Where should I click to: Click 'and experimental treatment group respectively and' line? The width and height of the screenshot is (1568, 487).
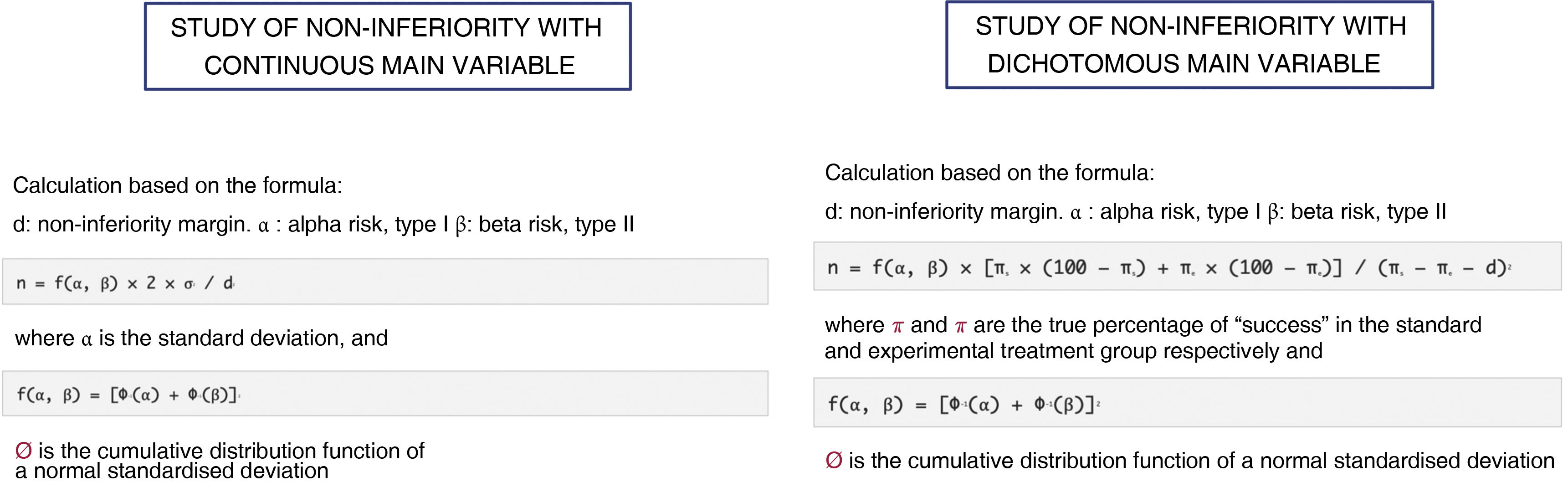click(x=1073, y=351)
